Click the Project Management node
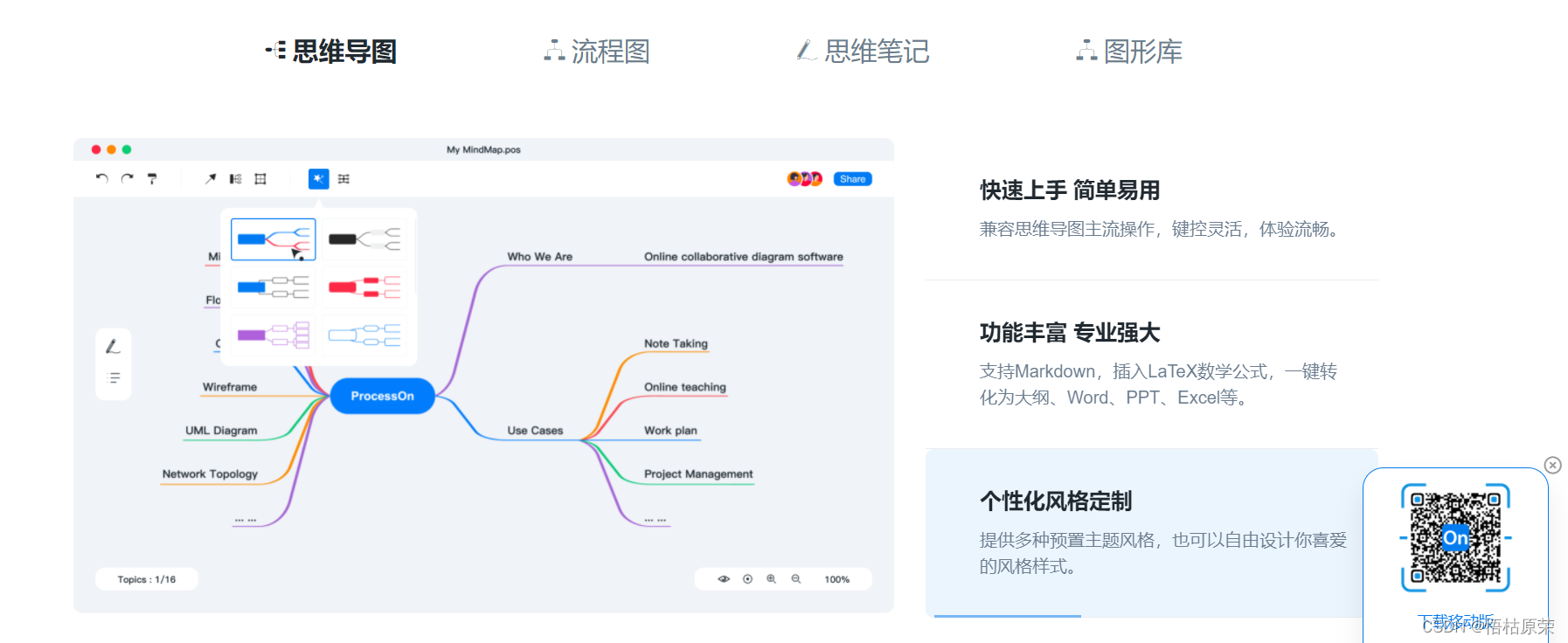The height and width of the screenshot is (643, 1568). pyautogui.click(x=698, y=474)
